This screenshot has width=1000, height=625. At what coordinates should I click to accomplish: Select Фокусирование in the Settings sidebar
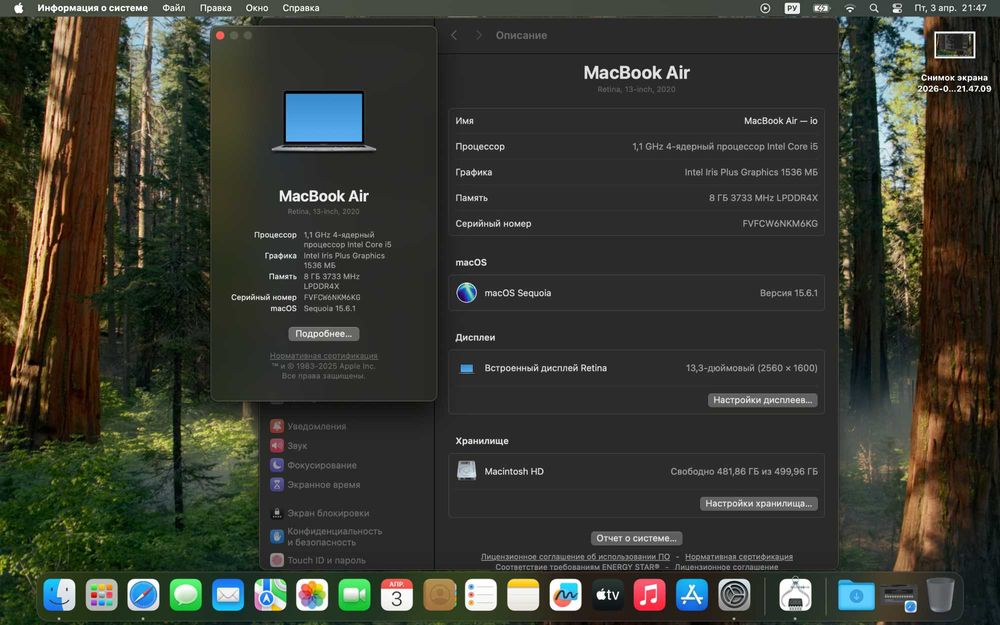[x=346, y=465]
